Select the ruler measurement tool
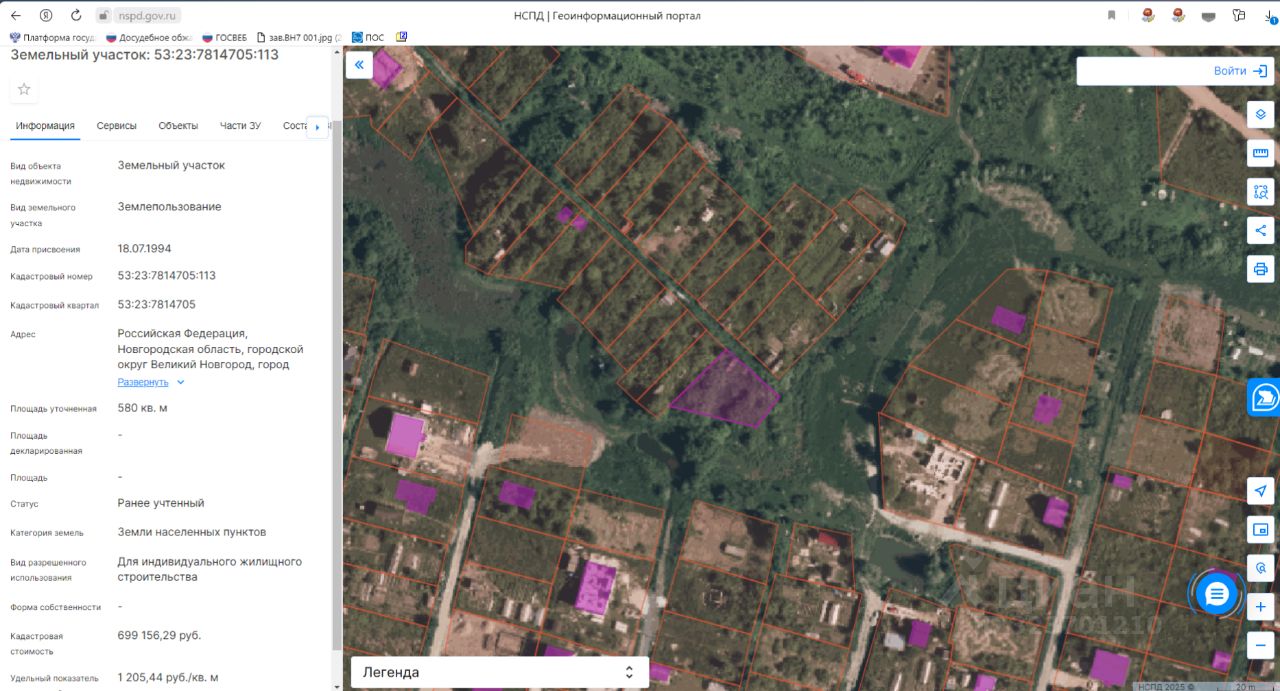 [1261, 153]
